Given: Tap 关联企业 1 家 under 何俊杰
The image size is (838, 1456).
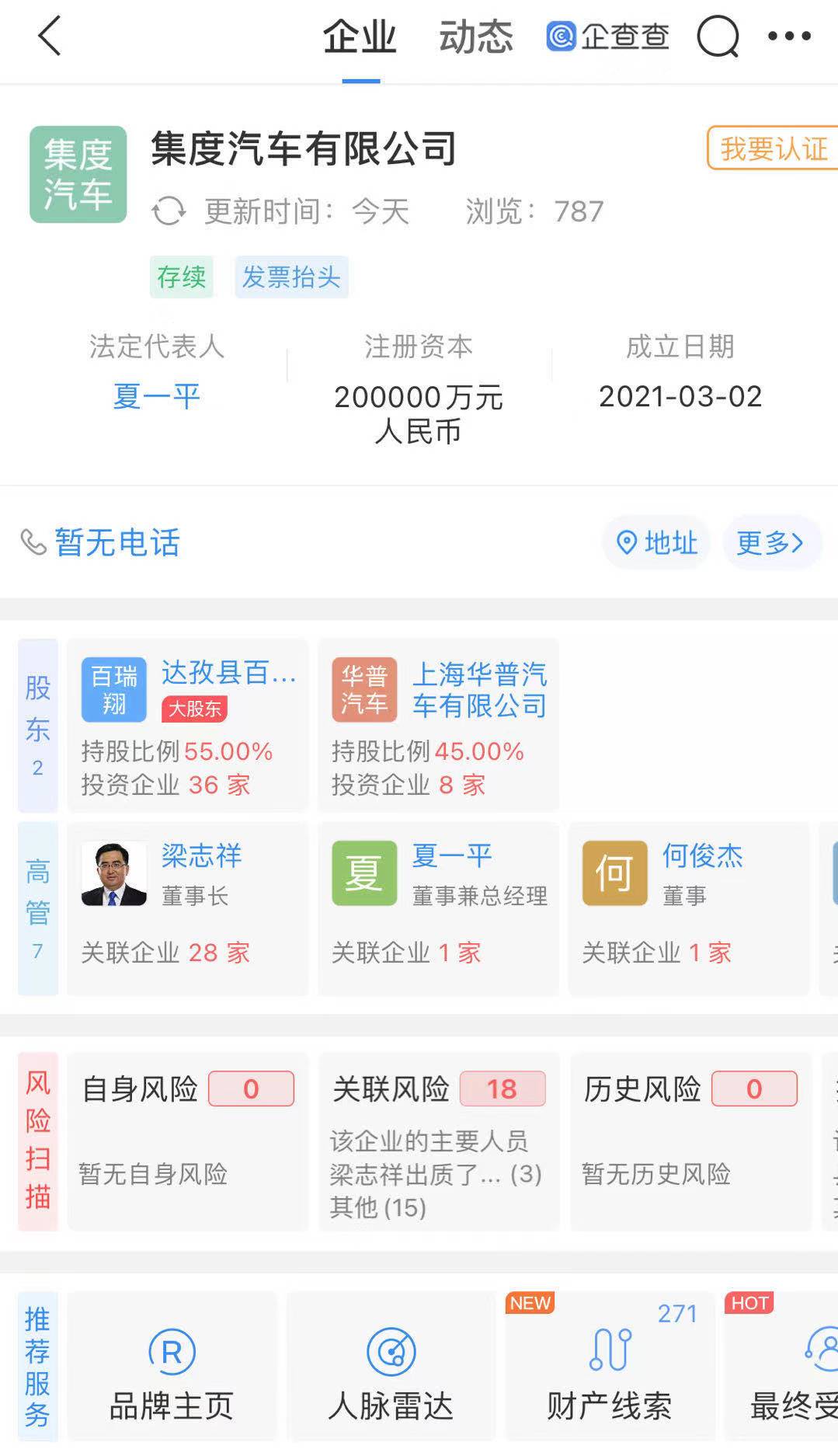Looking at the screenshot, I should click(x=656, y=953).
